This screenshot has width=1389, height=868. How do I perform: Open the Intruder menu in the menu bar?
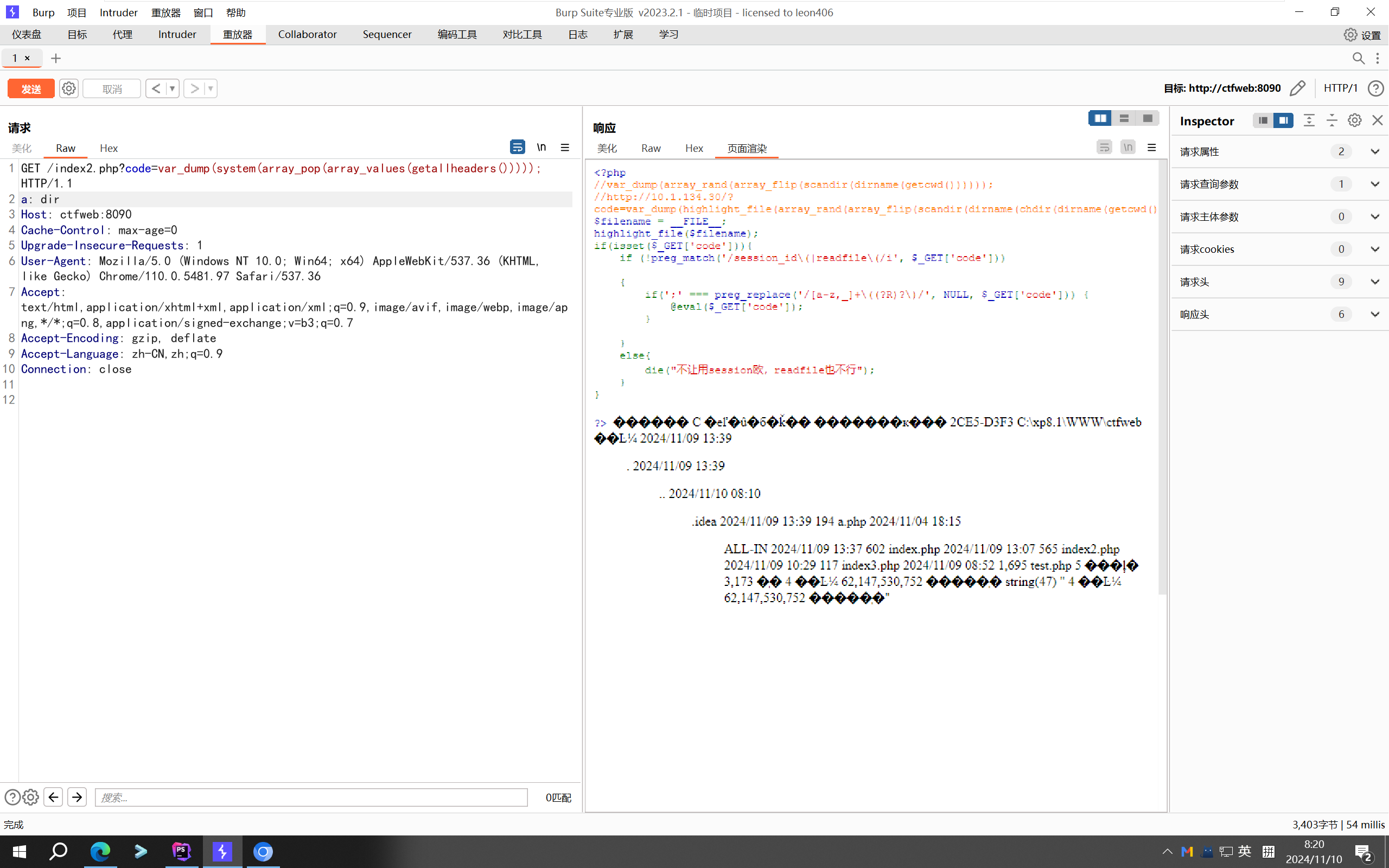click(x=118, y=12)
